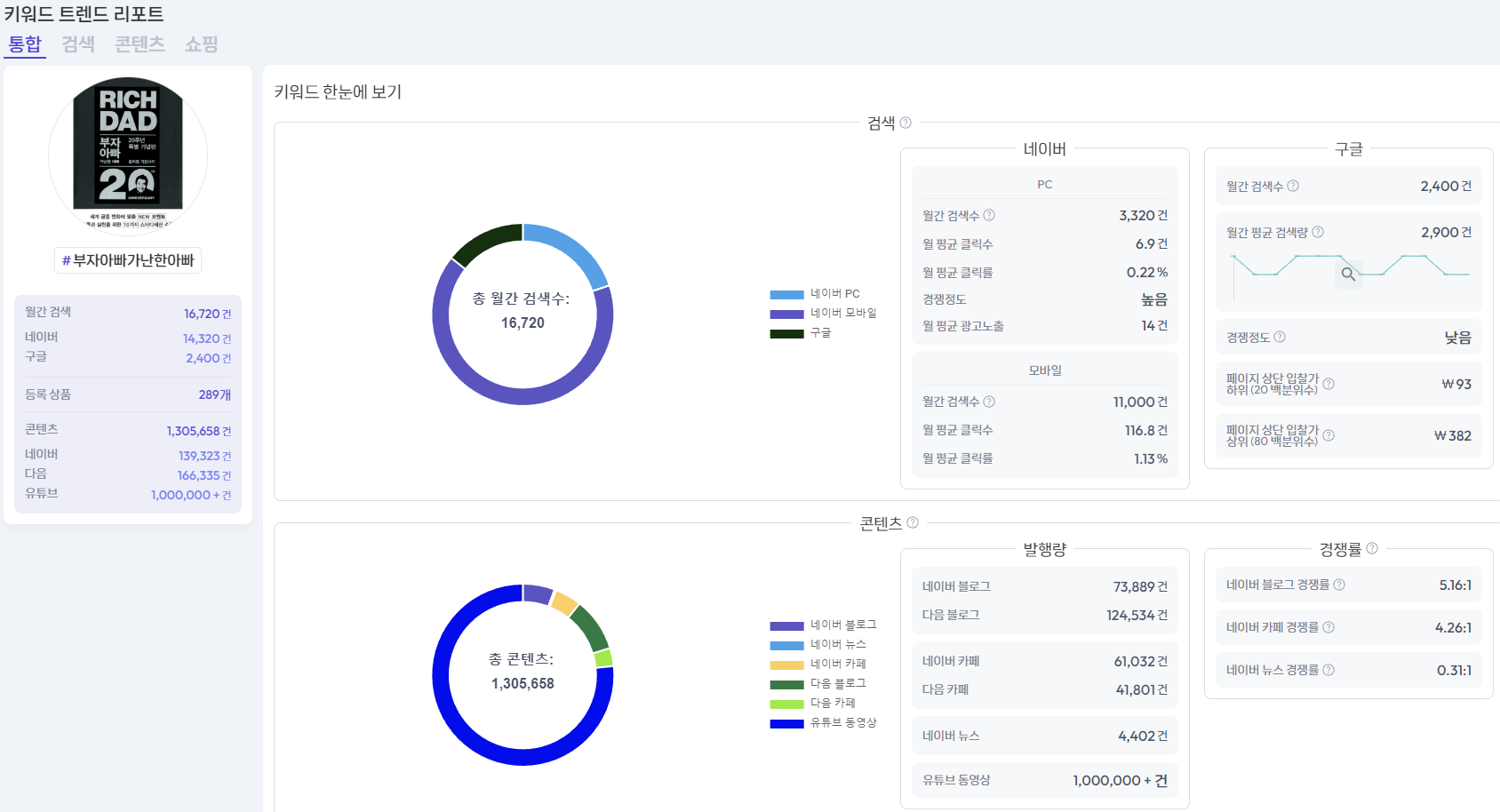Viewport: 1500px width, 812px height.
Task: Click the 총 월간 검색수 donut chart
Action: coord(523,314)
